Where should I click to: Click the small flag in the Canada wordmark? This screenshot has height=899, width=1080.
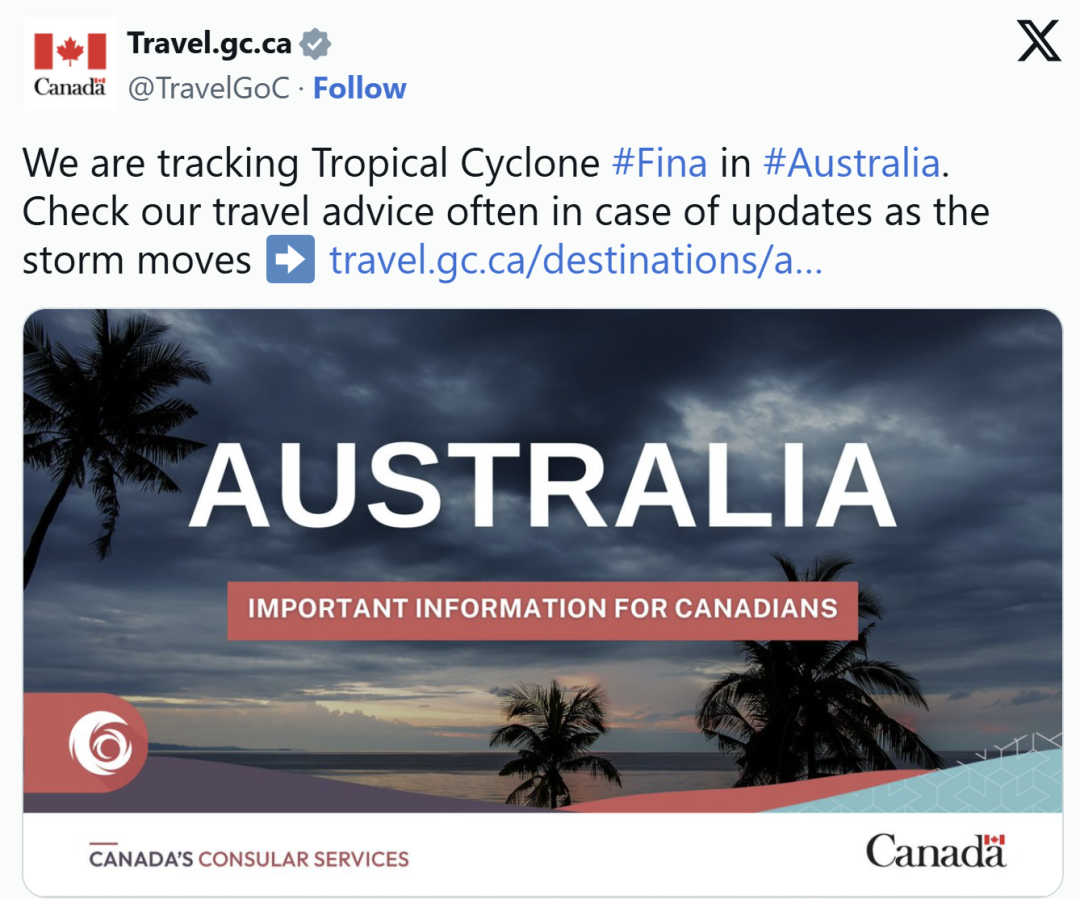[994, 841]
